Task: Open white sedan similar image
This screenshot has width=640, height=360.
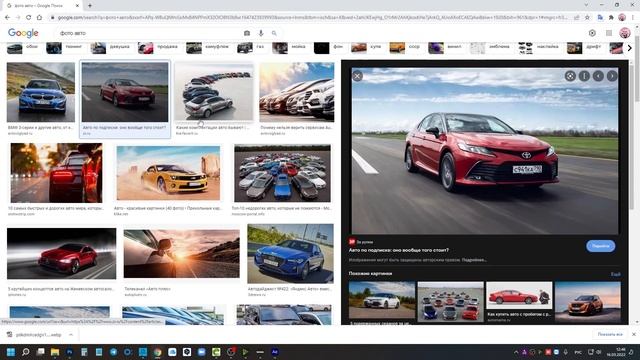Action: (x=382, y=300)
